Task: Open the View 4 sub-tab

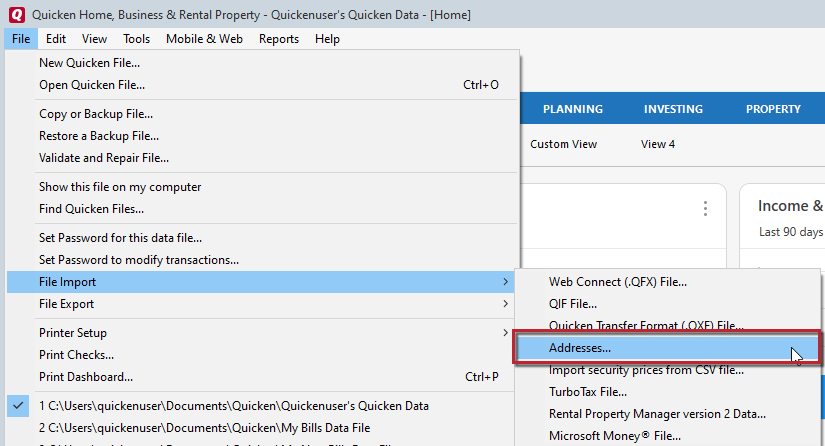Action: (x=658, y=144)
